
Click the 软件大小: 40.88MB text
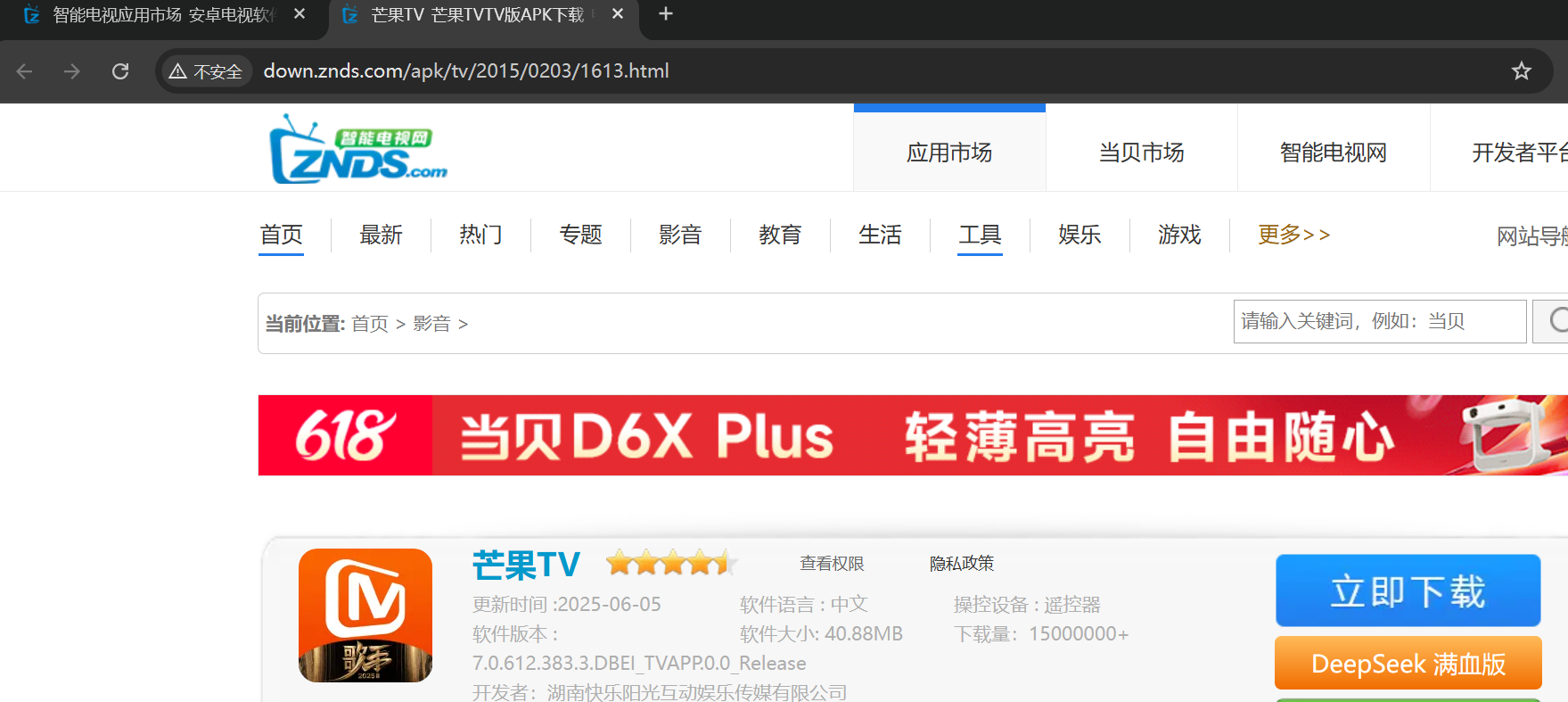(x=821, y=634)
